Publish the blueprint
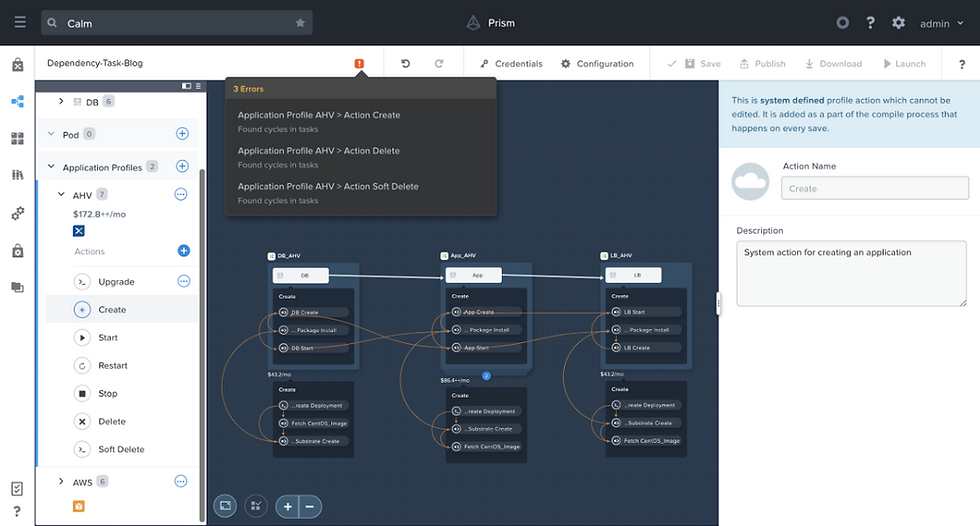The image size is (980, 526). [762, 64]
